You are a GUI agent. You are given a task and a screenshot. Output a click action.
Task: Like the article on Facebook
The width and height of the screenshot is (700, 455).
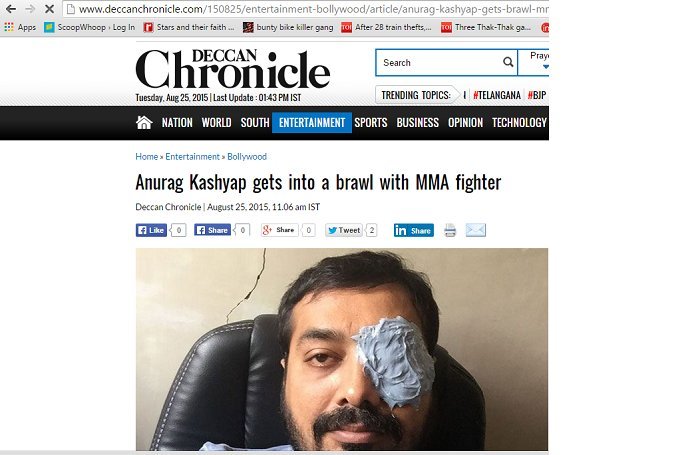coord(151,230)
